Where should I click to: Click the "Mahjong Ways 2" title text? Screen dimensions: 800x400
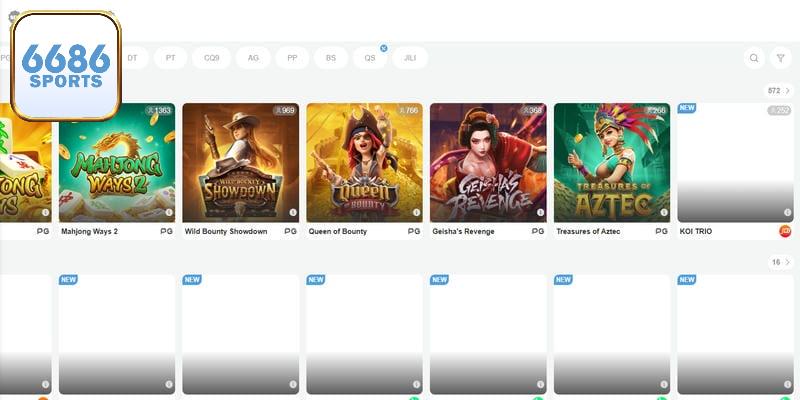[89, 231]
